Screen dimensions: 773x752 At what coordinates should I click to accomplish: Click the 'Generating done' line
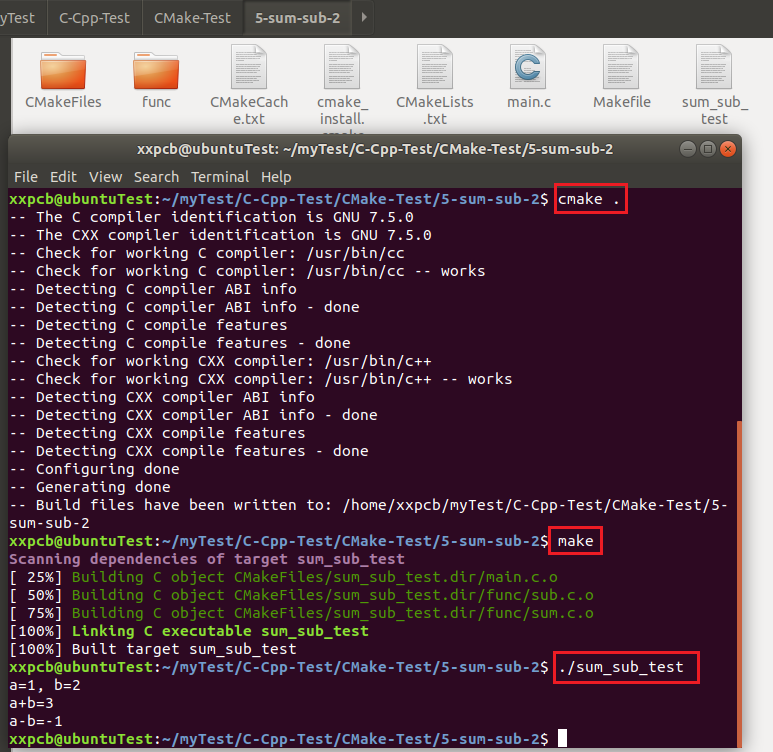90,487
